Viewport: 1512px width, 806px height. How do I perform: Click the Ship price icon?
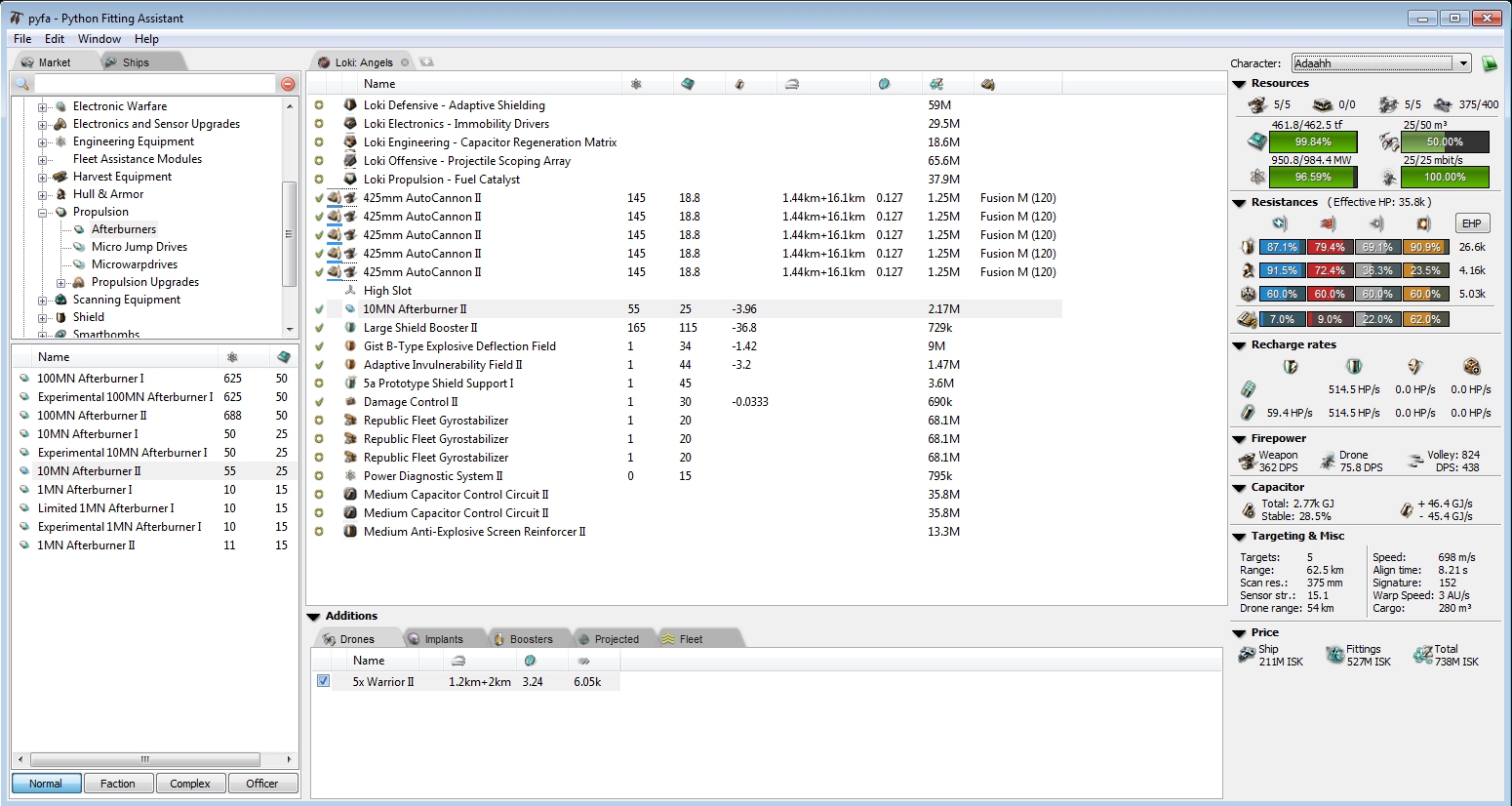pos(1247,655)
